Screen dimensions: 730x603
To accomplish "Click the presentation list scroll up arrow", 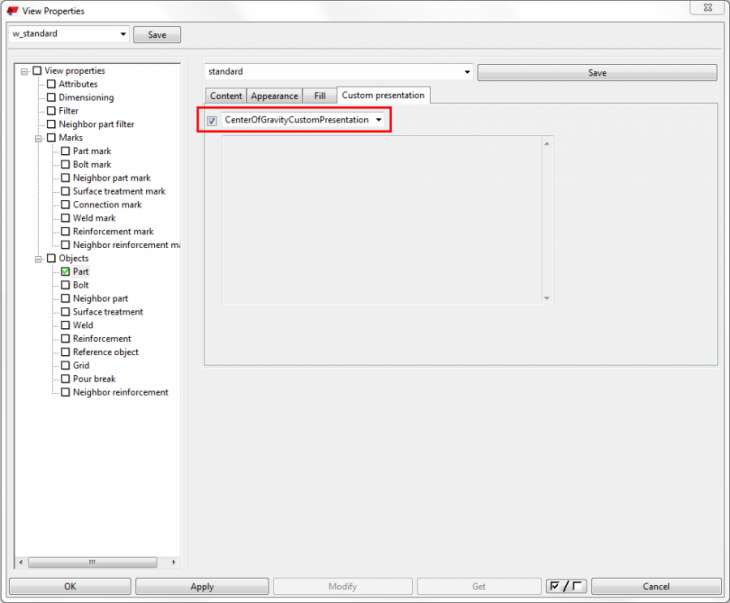I will [547, 143].
